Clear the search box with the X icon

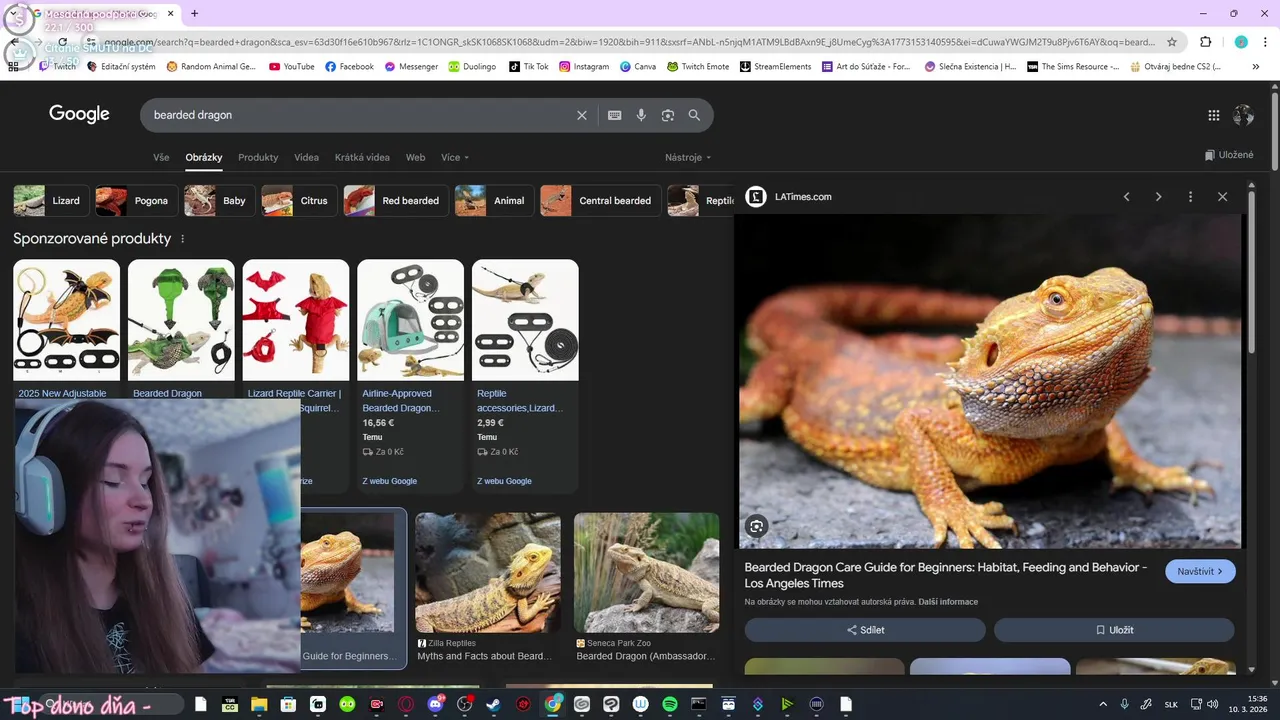[x=582, y=115]
